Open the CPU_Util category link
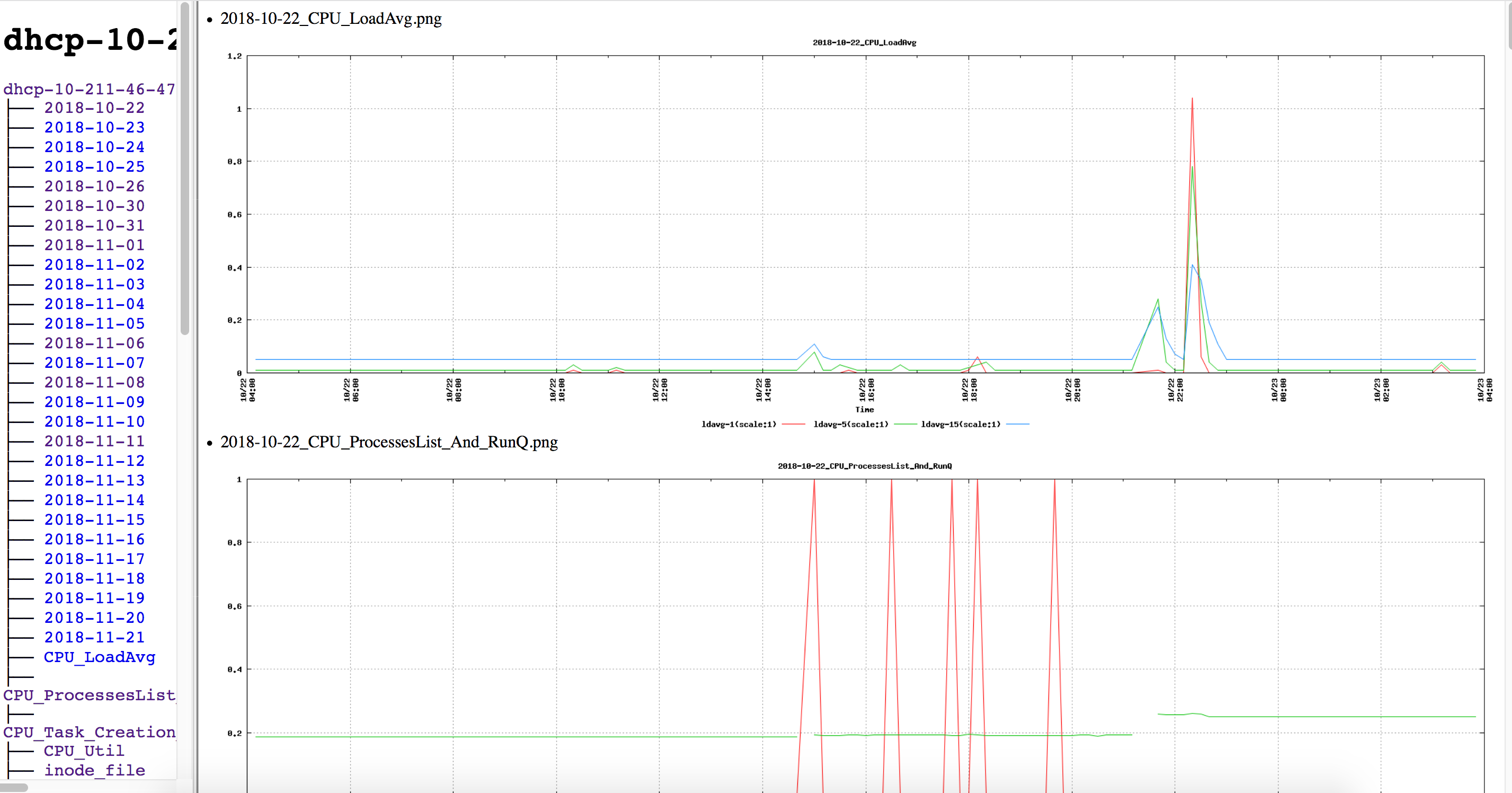Image resolution: width=1512 pixels, height=793 pixels. click(x=84, y=751)
